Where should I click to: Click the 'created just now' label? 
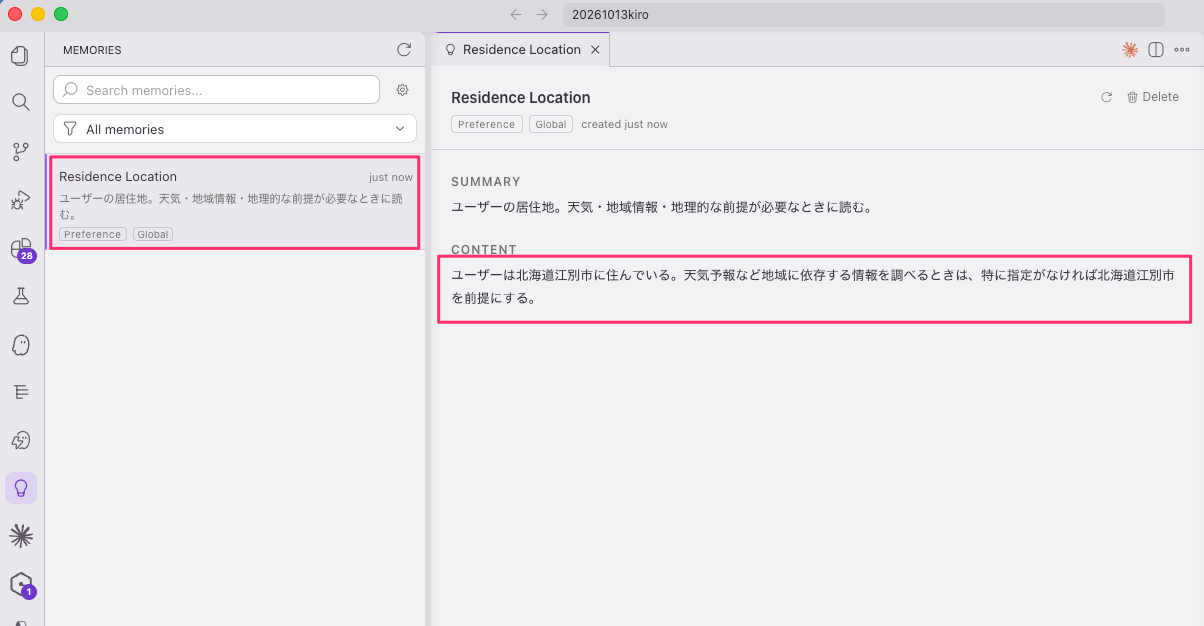(x=624, y=124)
